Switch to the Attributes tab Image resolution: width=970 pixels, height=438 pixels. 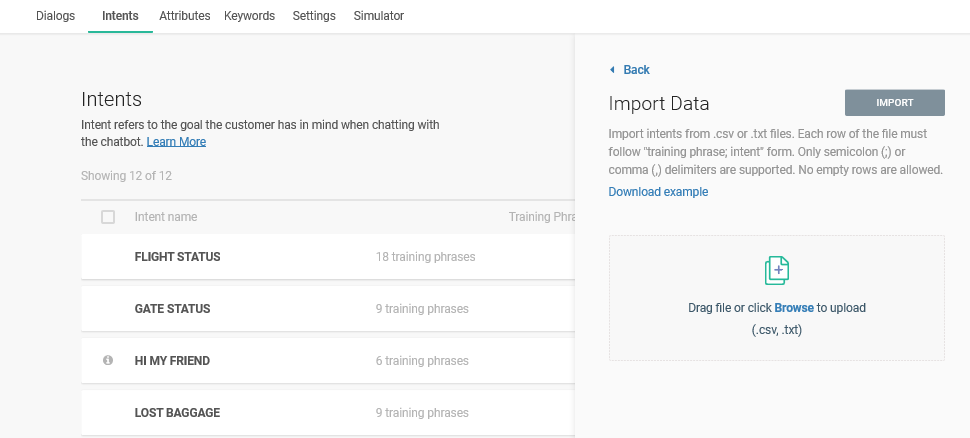click(184, 16)
